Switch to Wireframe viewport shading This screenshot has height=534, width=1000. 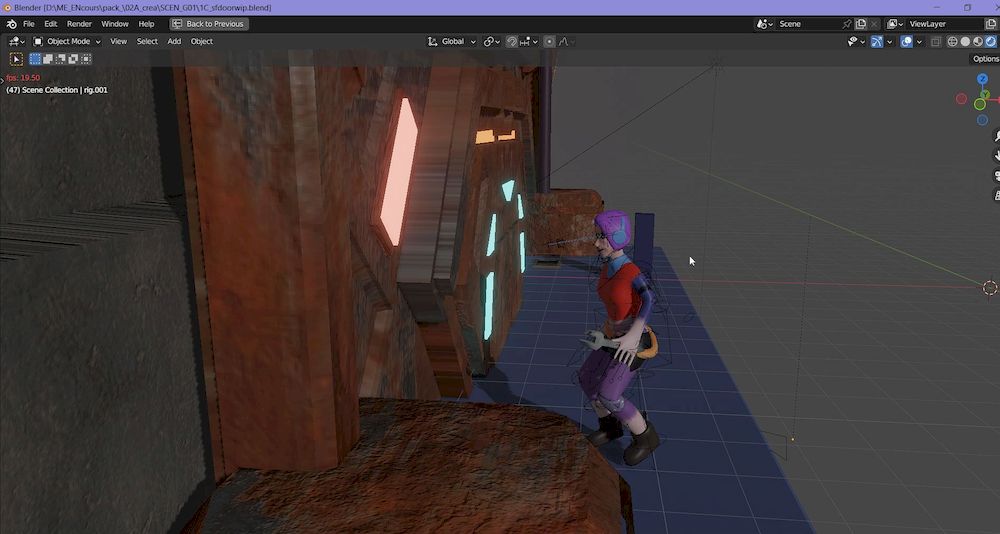[x=952, y=42]
